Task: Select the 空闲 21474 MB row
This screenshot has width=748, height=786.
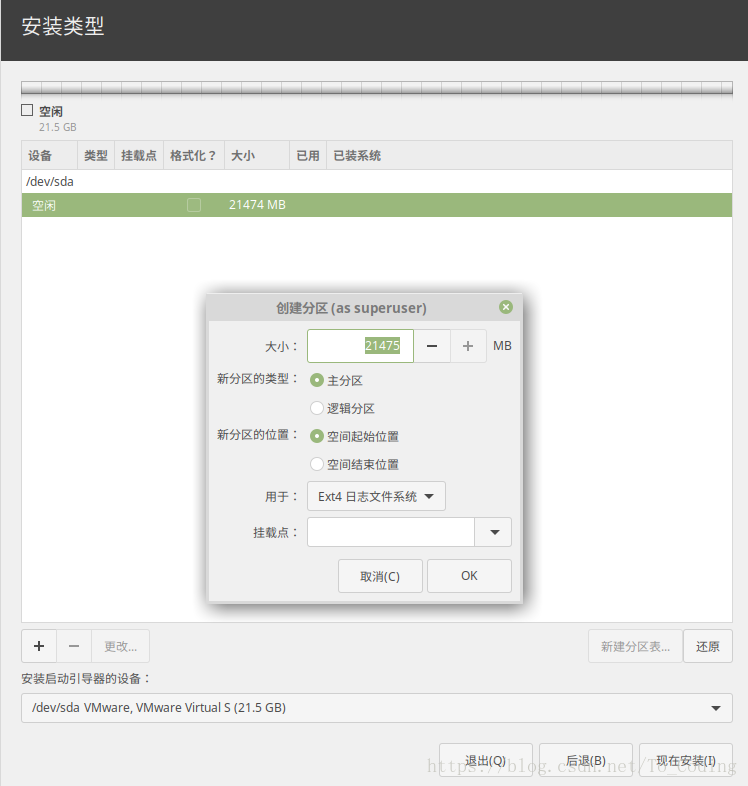Action: [x=377, y=205]
